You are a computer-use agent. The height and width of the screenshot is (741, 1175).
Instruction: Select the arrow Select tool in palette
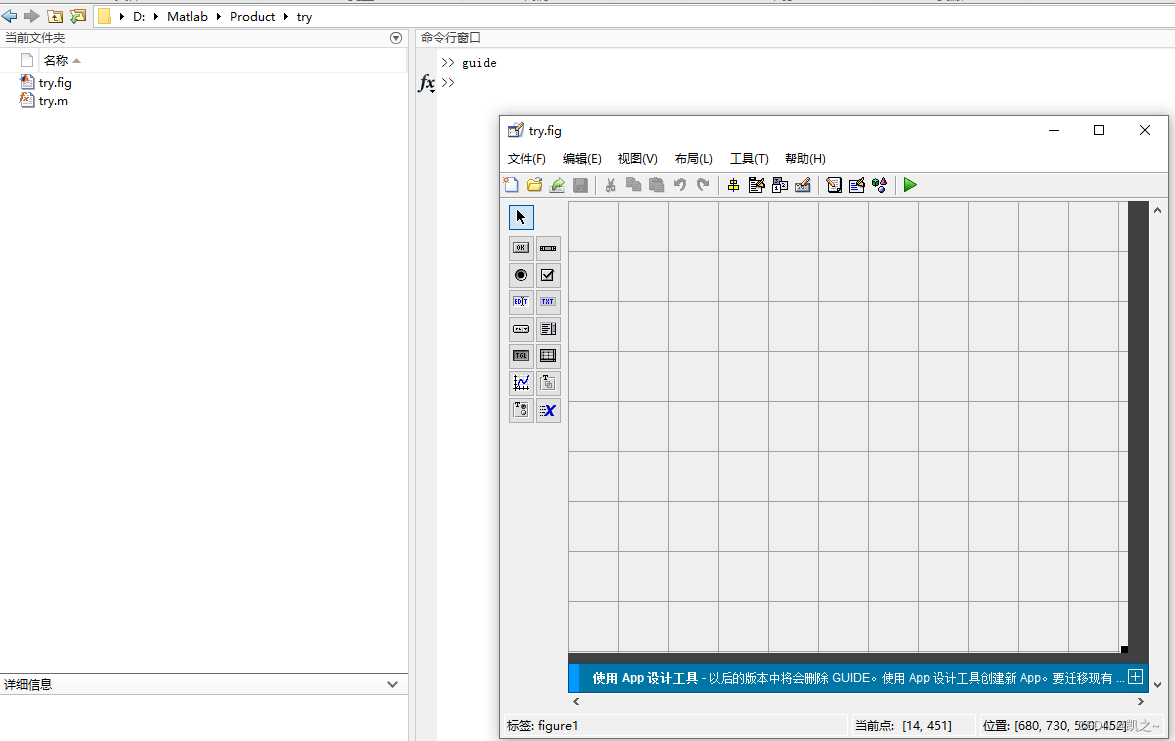pos(521,217)
